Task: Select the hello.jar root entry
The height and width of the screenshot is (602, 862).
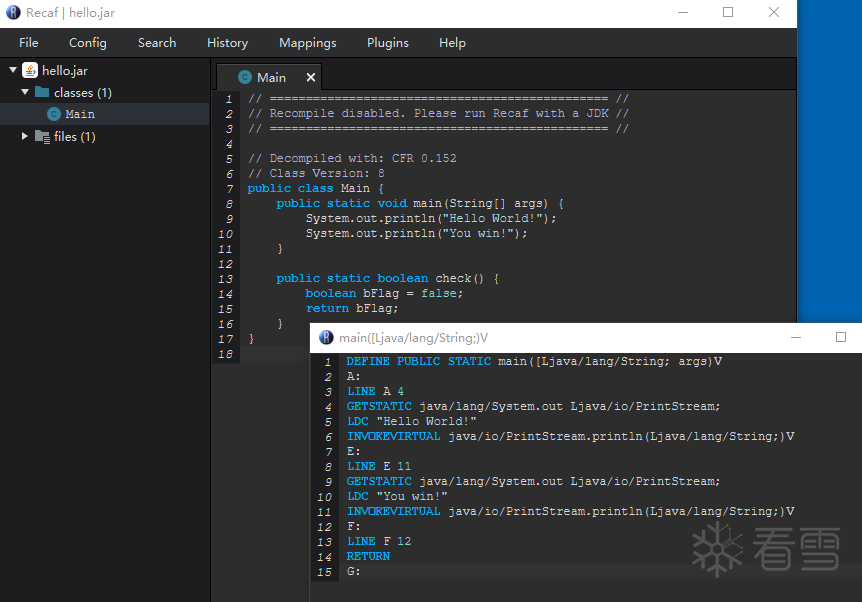Action: click(65, 70)
